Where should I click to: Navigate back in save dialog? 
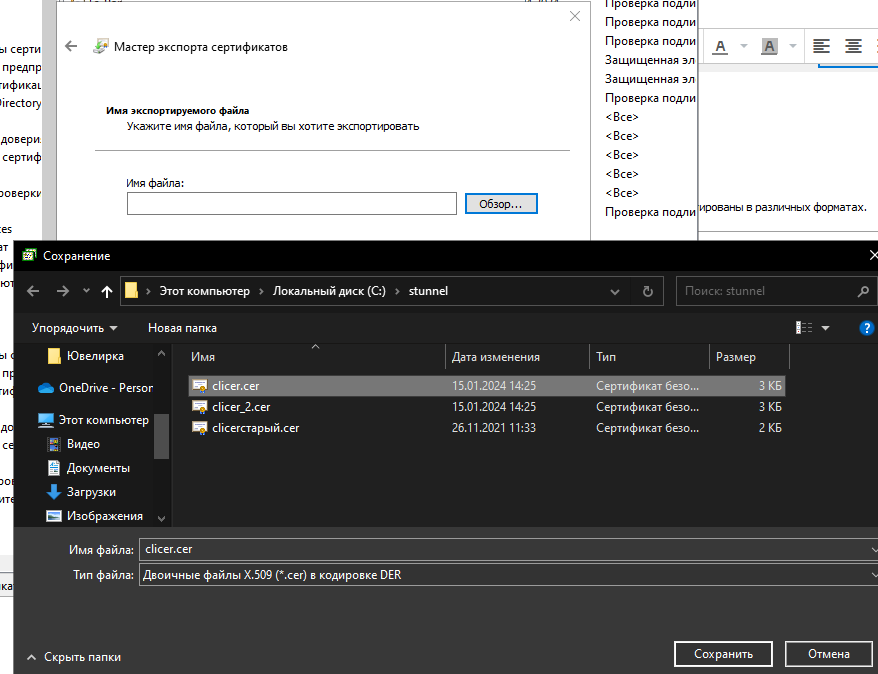point(33,291)
